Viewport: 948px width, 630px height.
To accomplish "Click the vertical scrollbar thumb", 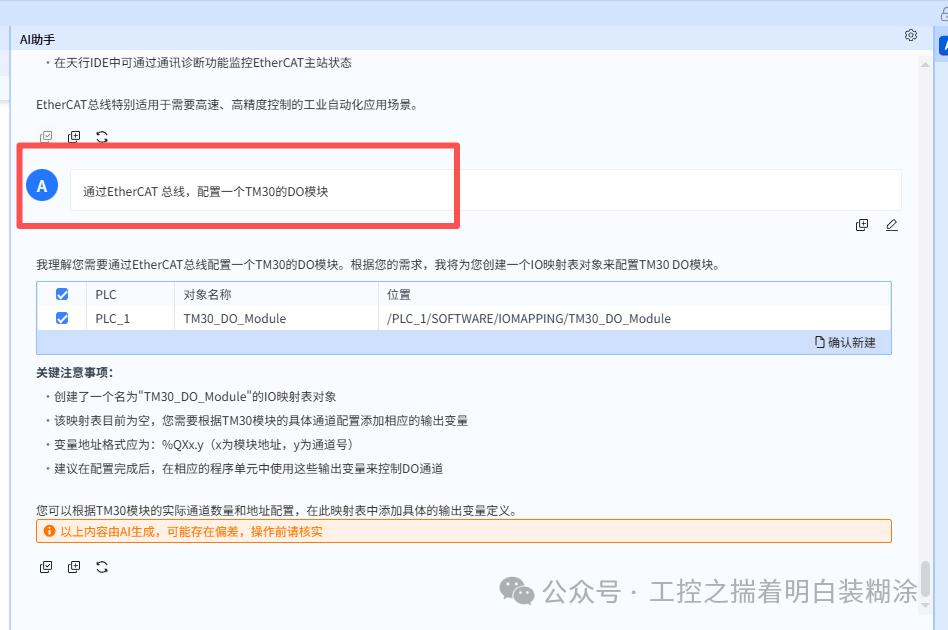I will (x=925, y=579).
